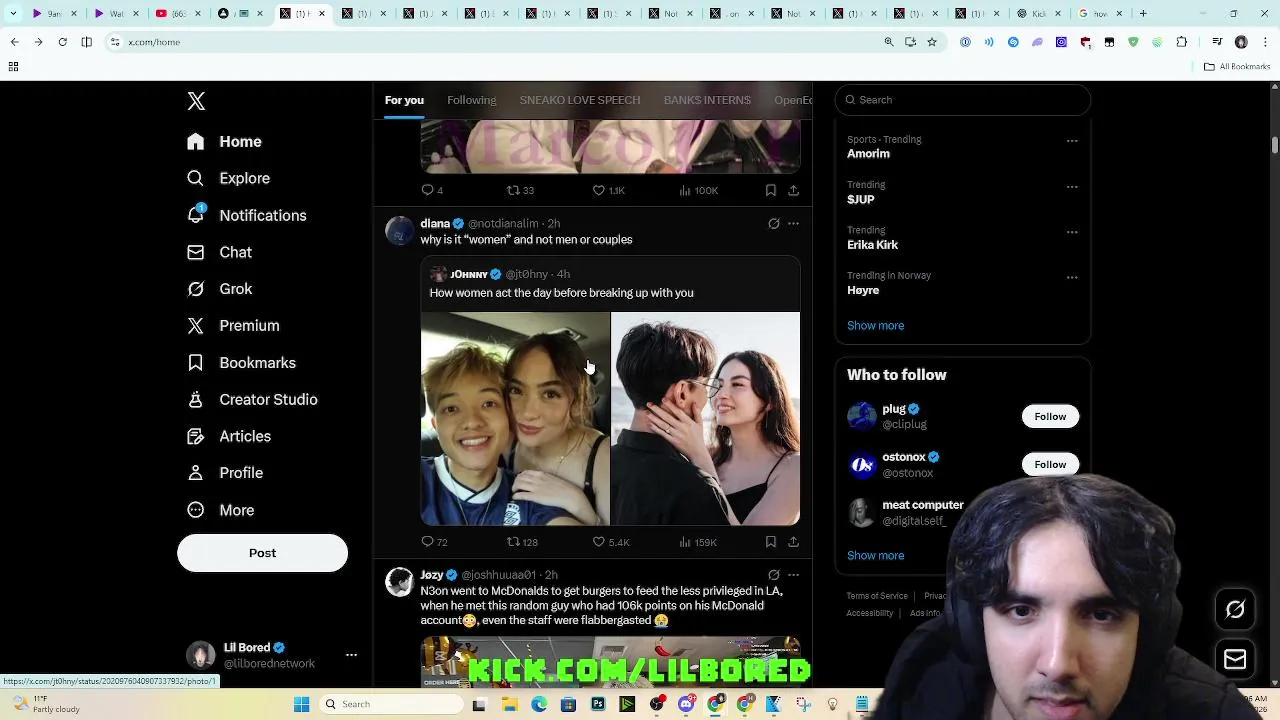Open Photoshop from the taskbar
This screenshot has height=720, width=1280.
click(598, 704)
